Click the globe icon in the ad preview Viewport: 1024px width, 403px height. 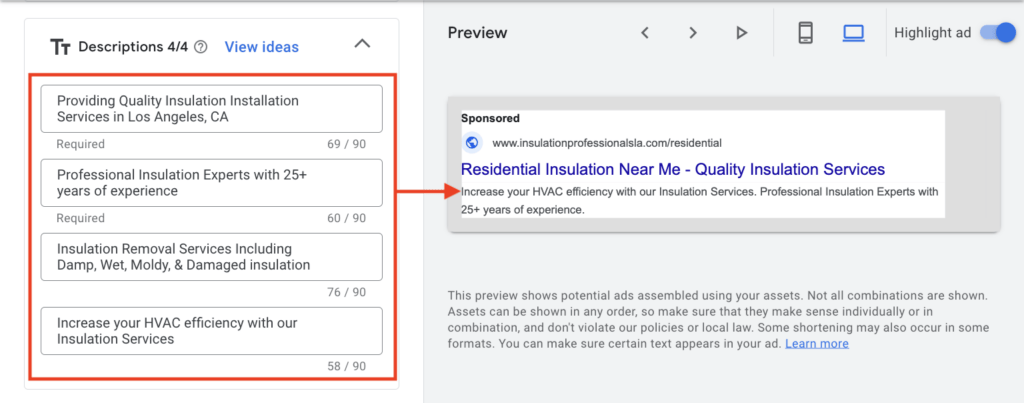(472, 142)
